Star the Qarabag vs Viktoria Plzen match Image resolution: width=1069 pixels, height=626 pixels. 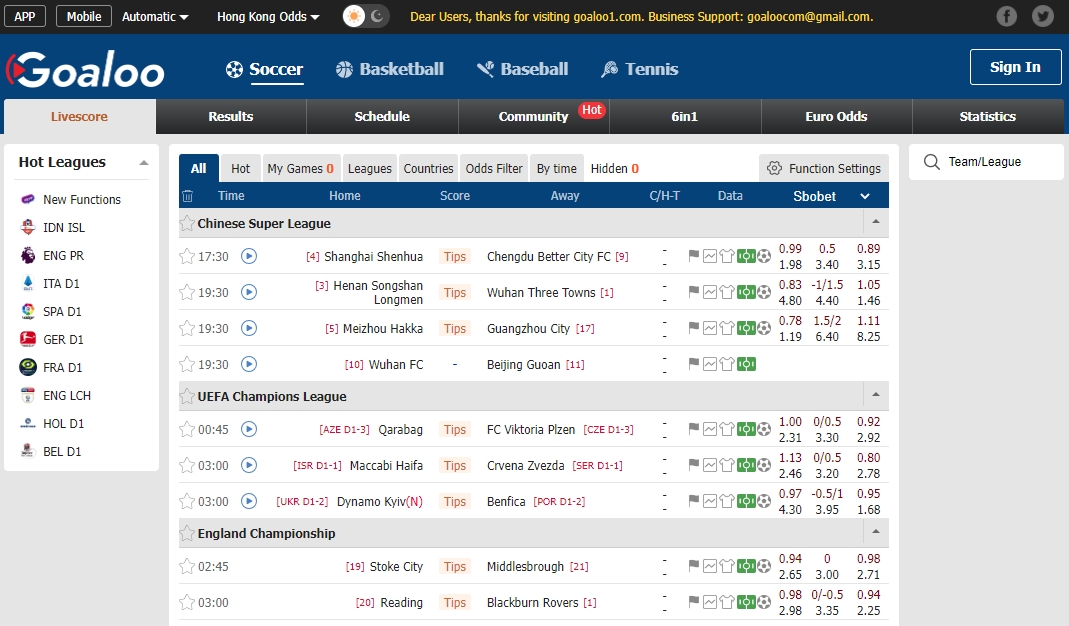point(187,430)
